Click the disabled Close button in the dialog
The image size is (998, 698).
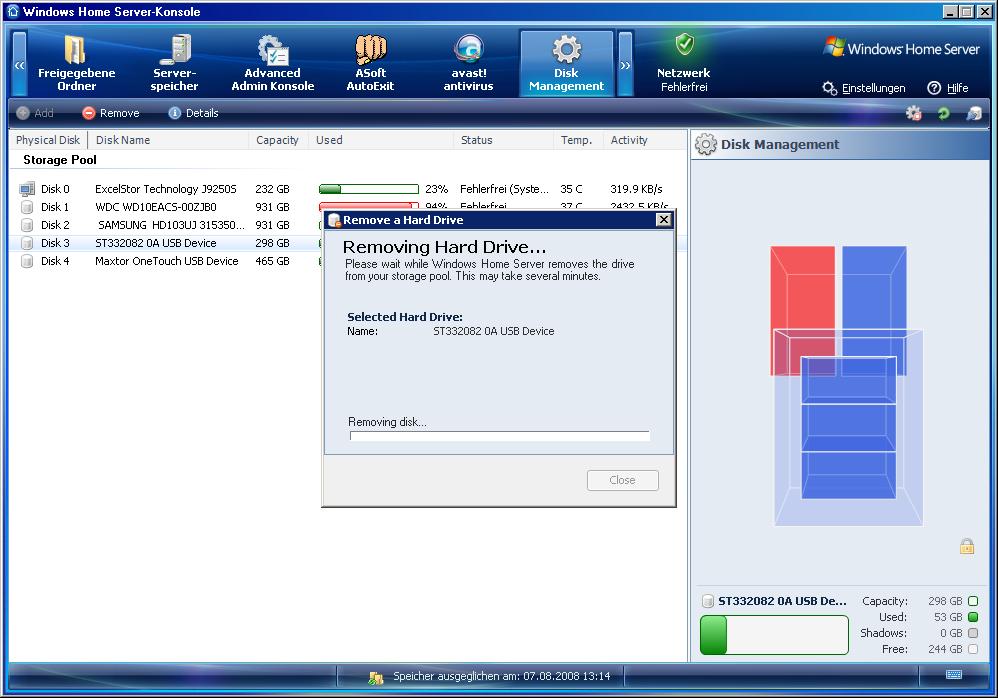pos(622,480)
